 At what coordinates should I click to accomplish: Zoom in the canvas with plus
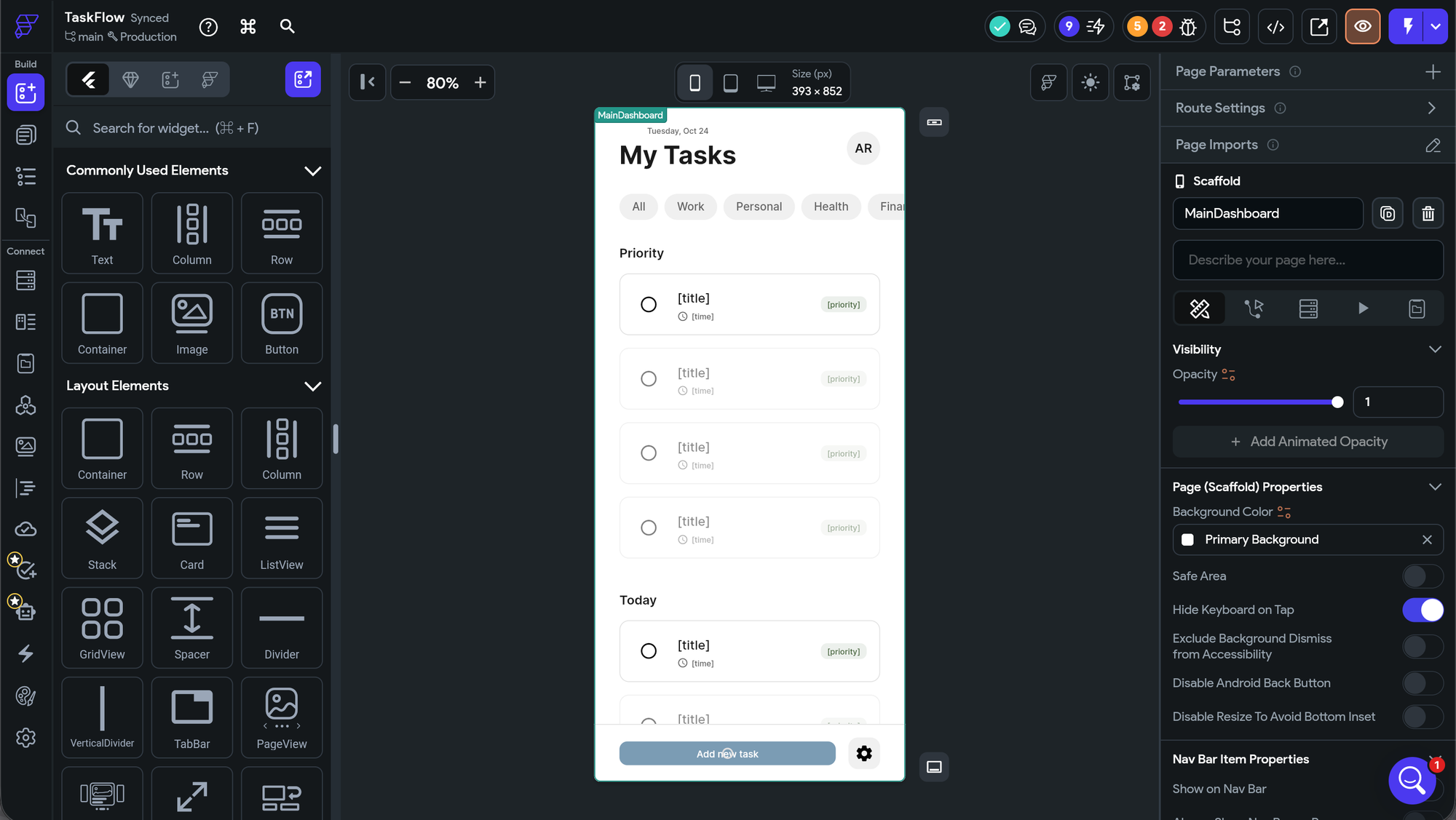[x=480, y=82]
